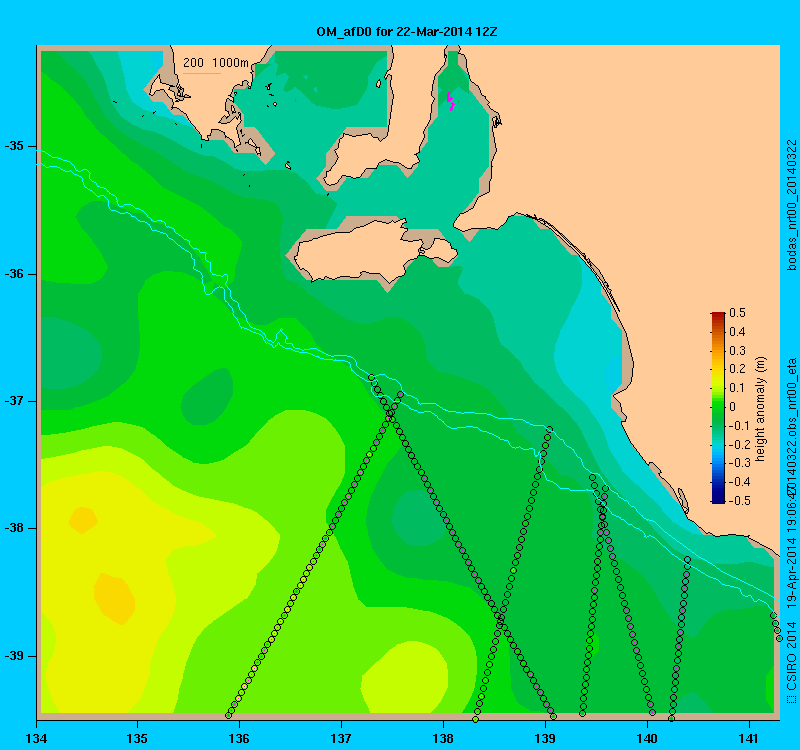The image size is (800, 750).
Task: Click the cyan legend line under "200 1000m"
Action: tap(202, 73)
